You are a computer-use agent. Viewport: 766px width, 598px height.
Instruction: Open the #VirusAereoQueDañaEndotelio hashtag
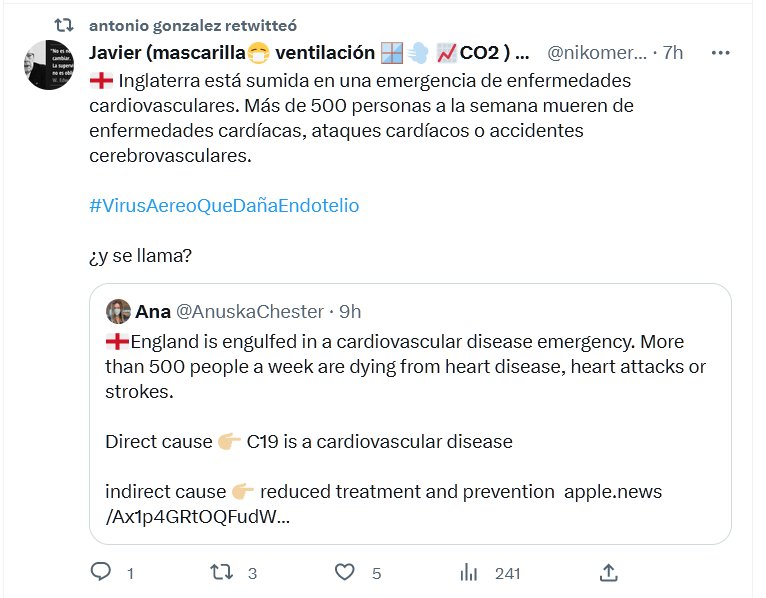[223, 205]
